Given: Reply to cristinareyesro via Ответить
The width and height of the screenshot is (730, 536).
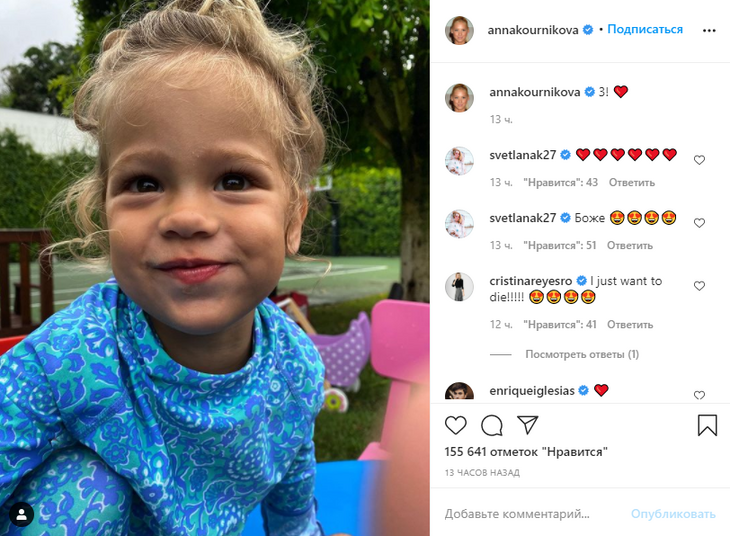Looking at the screenshot, I should point(630,325).
